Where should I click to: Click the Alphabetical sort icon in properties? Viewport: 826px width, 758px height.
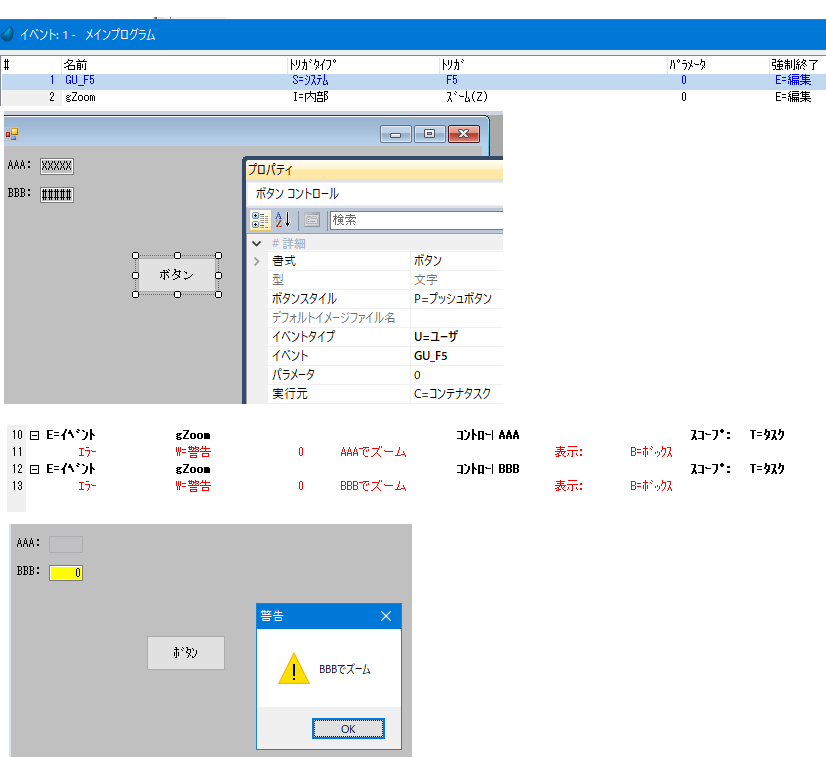click(x=283, y=220)
